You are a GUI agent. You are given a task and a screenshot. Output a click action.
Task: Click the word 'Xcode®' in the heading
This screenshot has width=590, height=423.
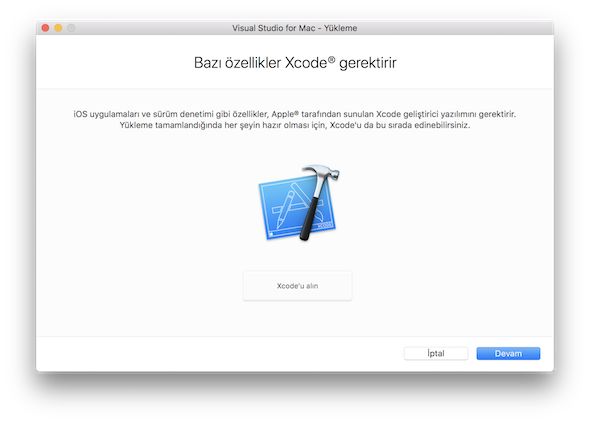[x=310, y=62]
